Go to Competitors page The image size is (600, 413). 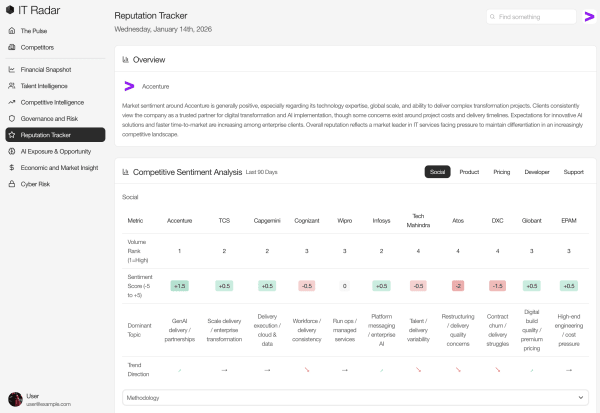point(55,47)
